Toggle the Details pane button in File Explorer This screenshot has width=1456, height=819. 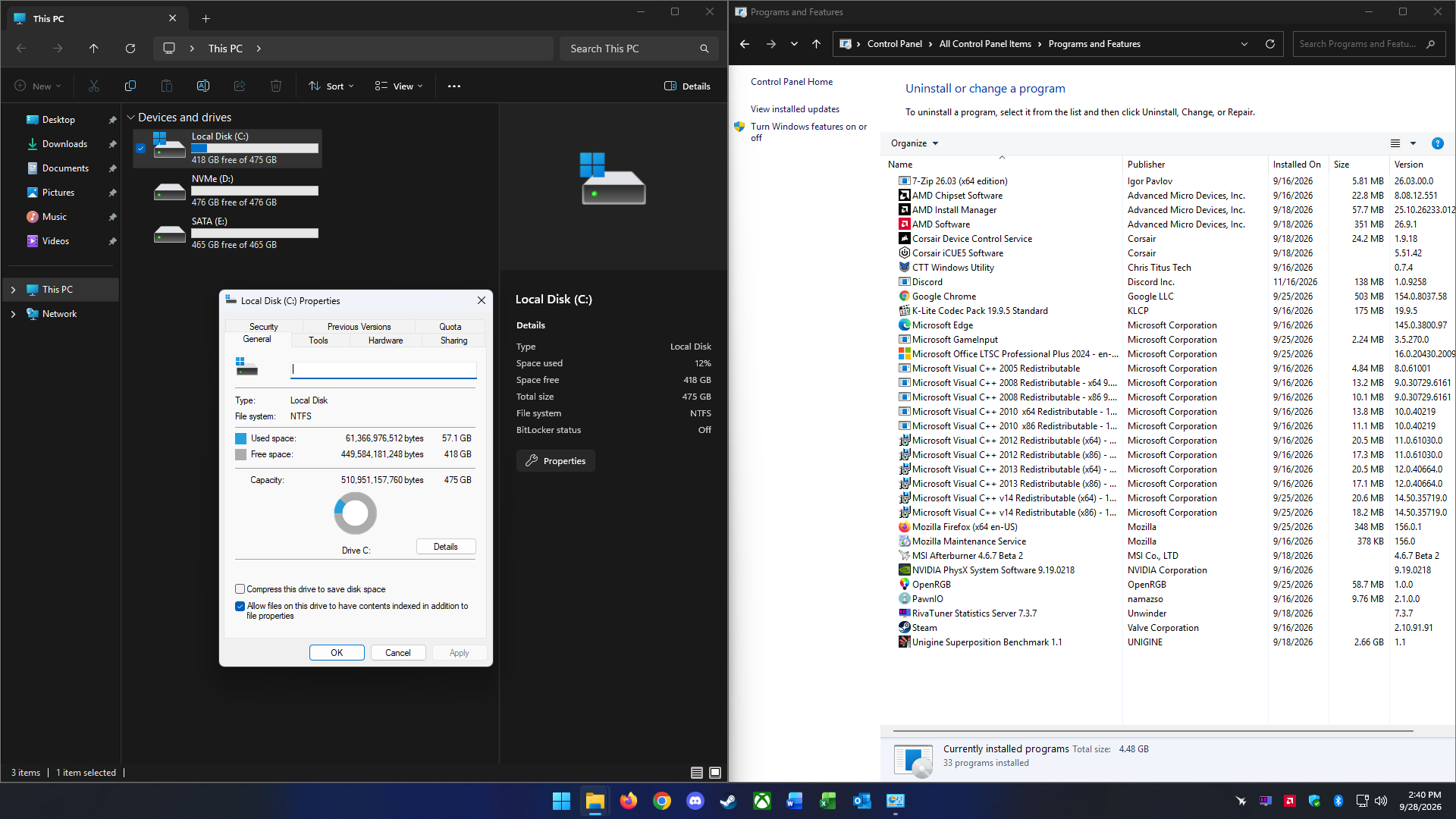click(687, 86)
